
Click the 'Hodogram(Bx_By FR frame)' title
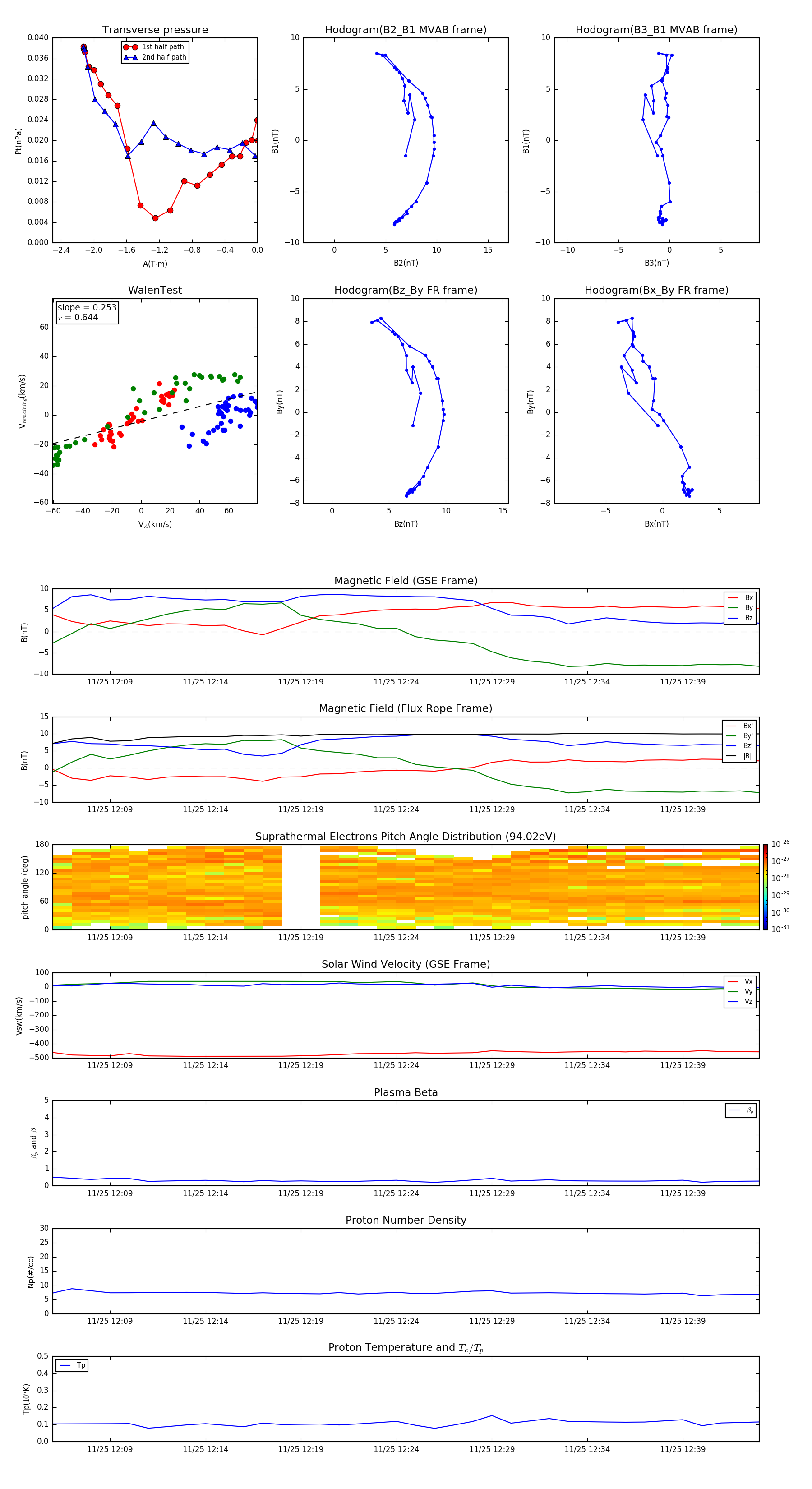[x=656, y=290]
